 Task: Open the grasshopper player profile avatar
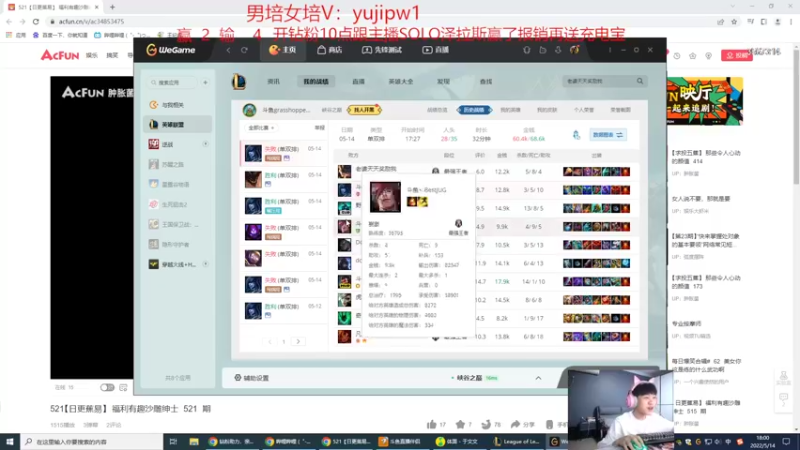tap(249, 110)
